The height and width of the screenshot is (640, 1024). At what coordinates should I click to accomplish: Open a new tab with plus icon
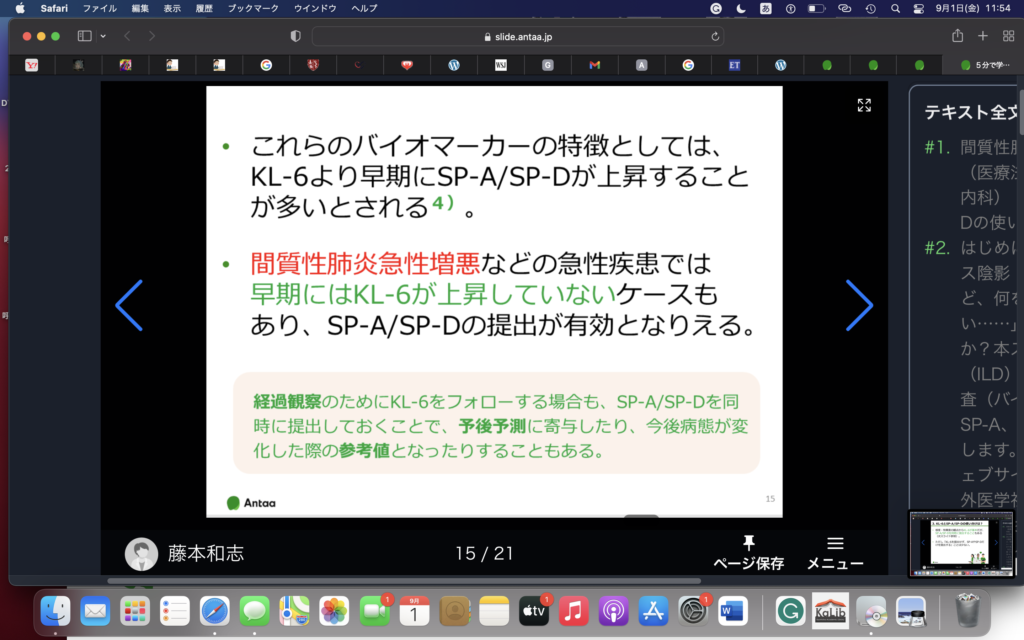tap(983, 36)
